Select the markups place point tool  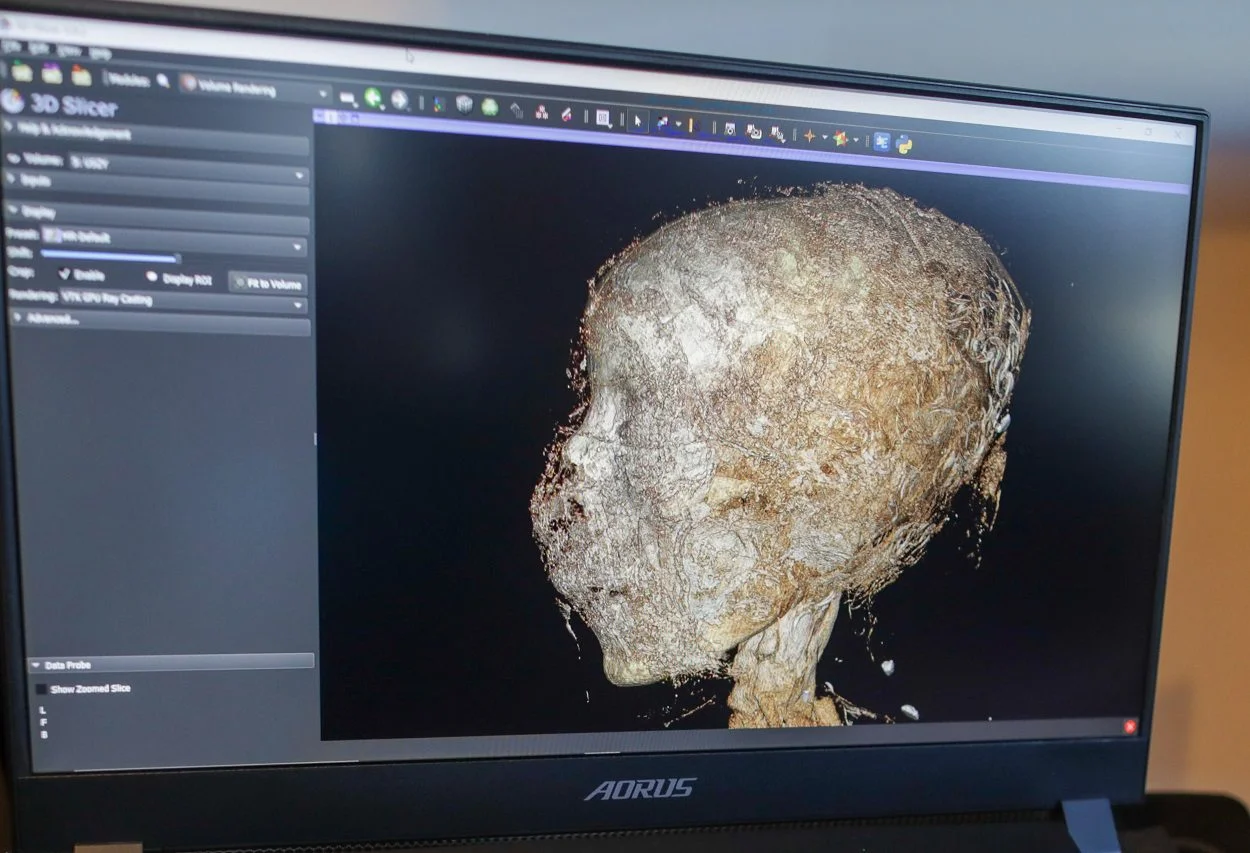pyautogui.click(x=662, y=122)
